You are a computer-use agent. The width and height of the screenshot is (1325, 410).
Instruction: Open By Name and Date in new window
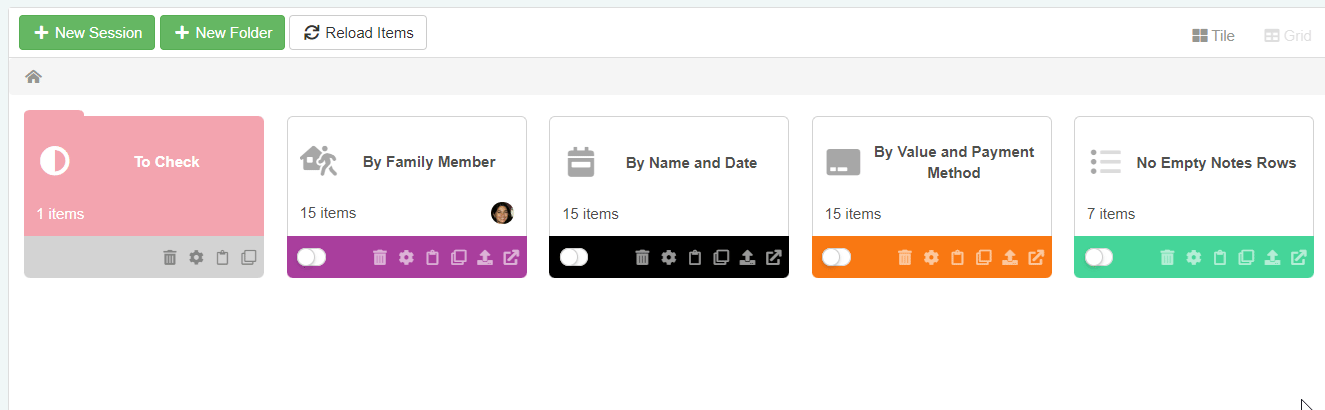pos(773,258)
